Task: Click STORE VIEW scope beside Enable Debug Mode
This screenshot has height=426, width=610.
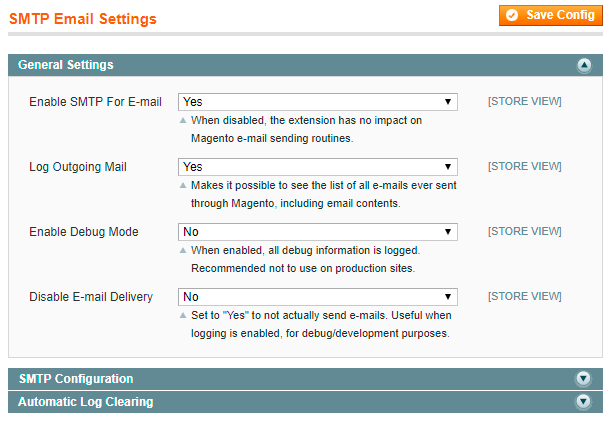Action: (x=524, y=232)
